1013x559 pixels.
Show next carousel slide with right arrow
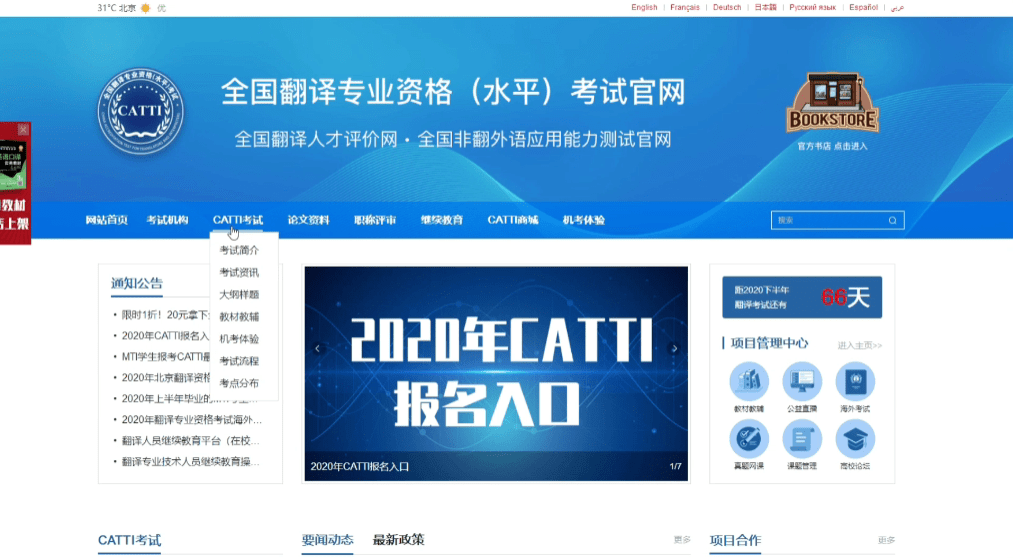(x=674, y=348)
